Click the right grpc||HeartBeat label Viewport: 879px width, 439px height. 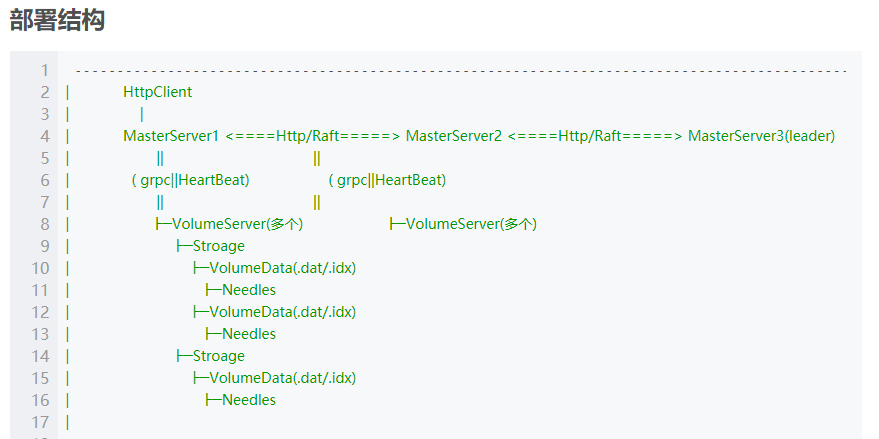pyautogui.click(x=388, y=180)
